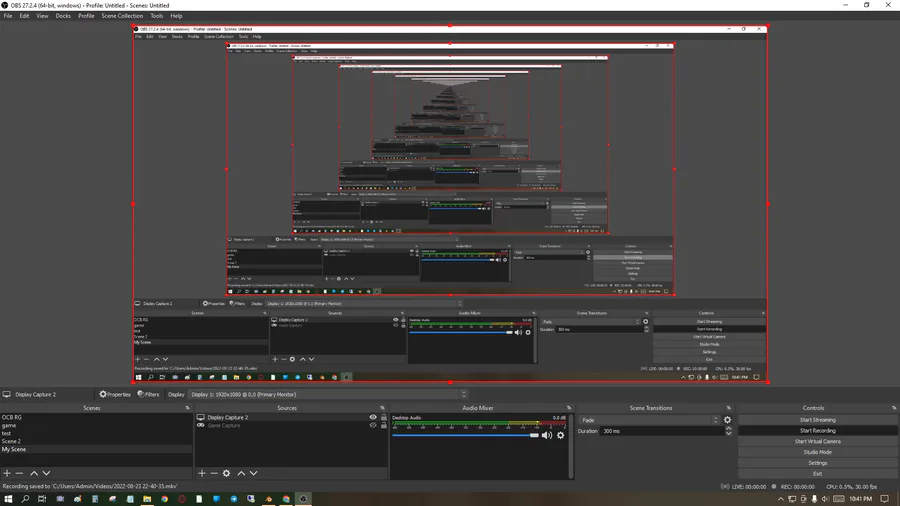Click the Start Recording button
The width and height of the screenshot is (900, 506).
817,431
